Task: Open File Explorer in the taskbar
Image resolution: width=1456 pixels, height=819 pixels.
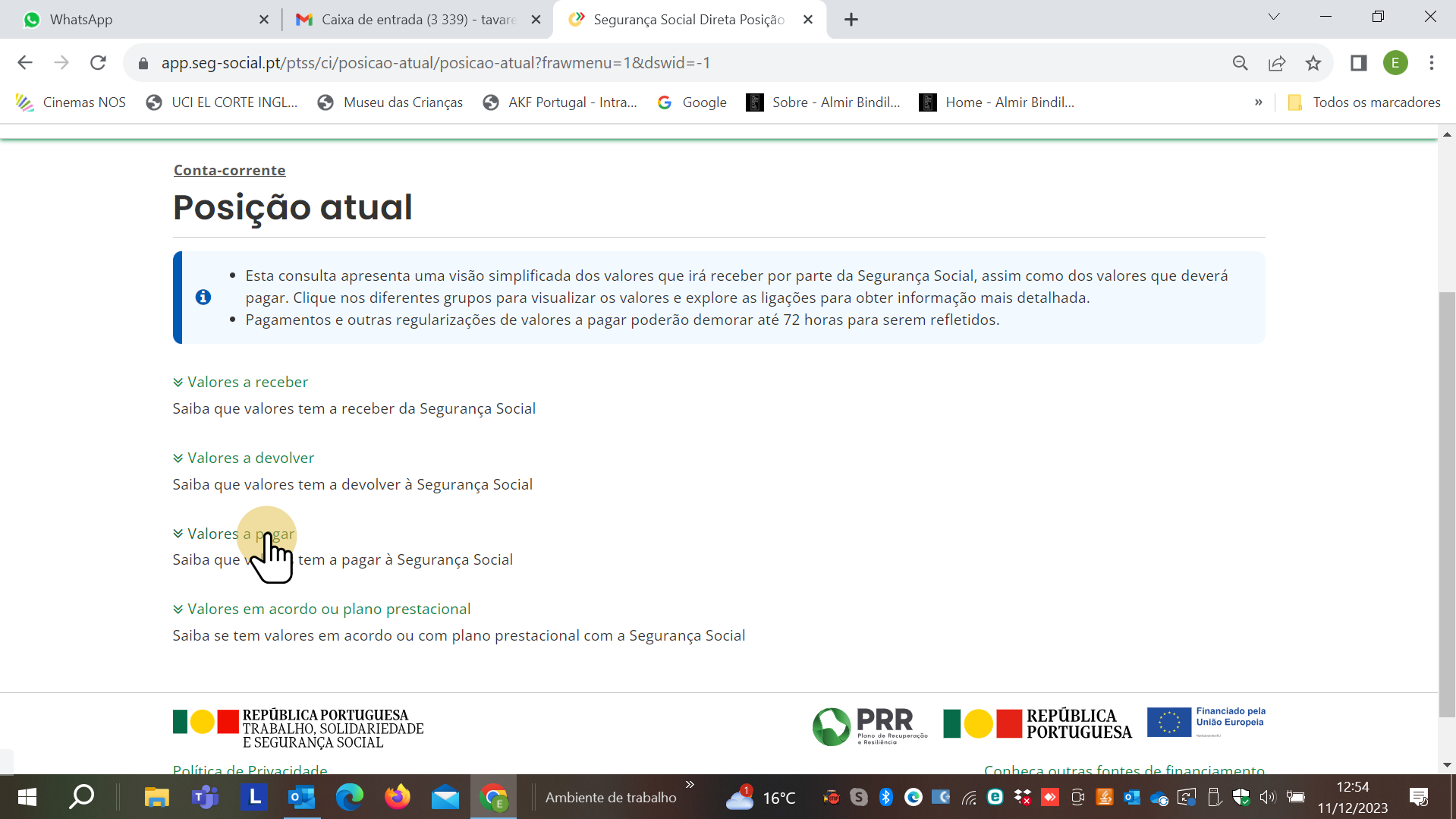Action: [x=156, y=797]
